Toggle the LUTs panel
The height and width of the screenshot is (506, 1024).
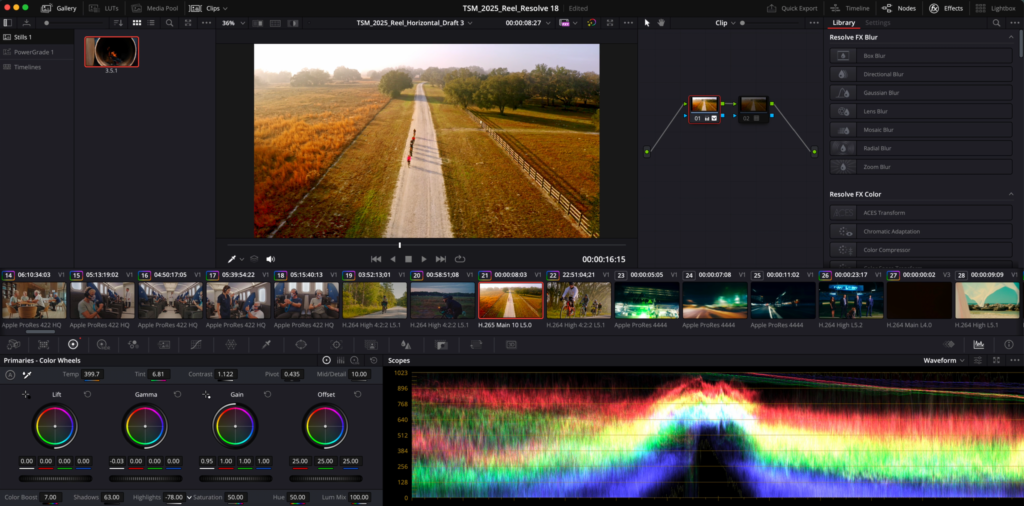click(x=103, y=8)
